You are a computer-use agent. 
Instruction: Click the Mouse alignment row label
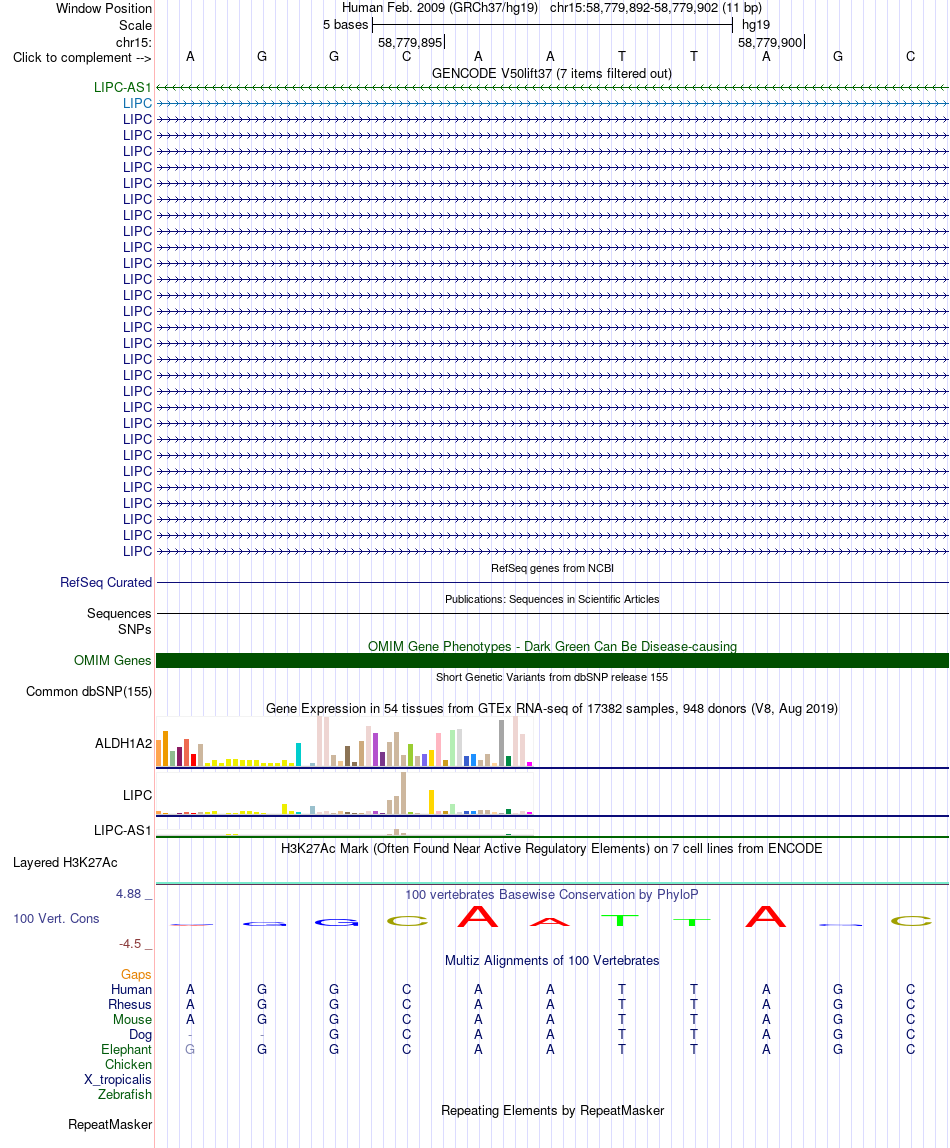132,1020
